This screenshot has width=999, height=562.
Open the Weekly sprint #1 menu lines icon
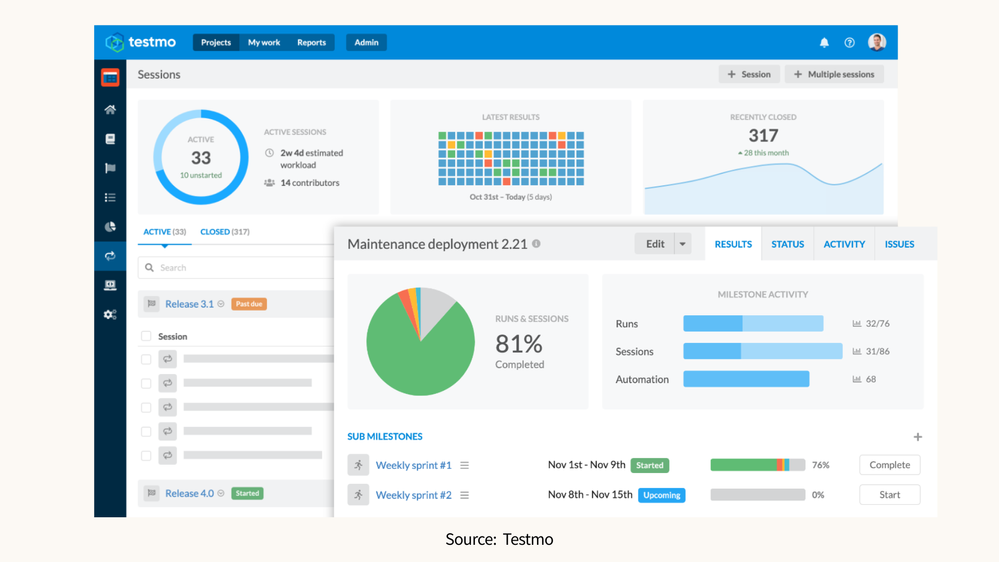464,465
